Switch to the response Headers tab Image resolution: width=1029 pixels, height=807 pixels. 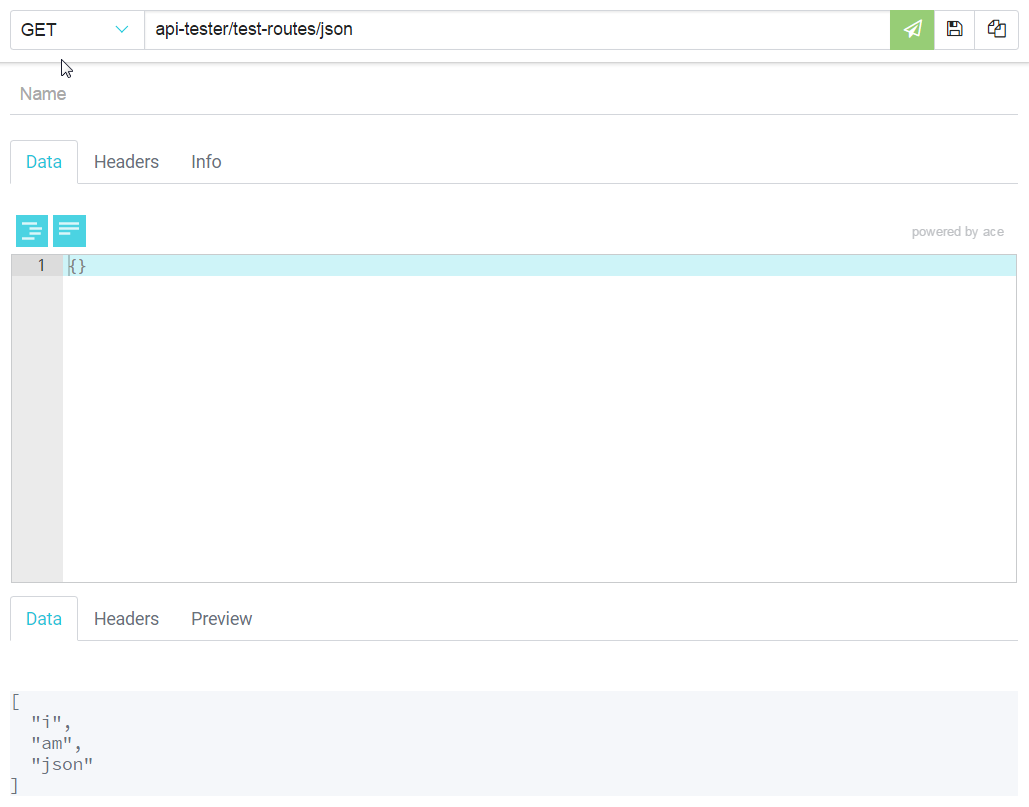coord(126,619)
